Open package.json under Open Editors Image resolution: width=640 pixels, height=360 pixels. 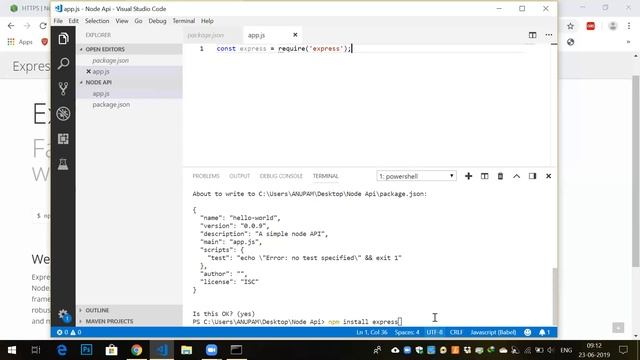(111, 60)
